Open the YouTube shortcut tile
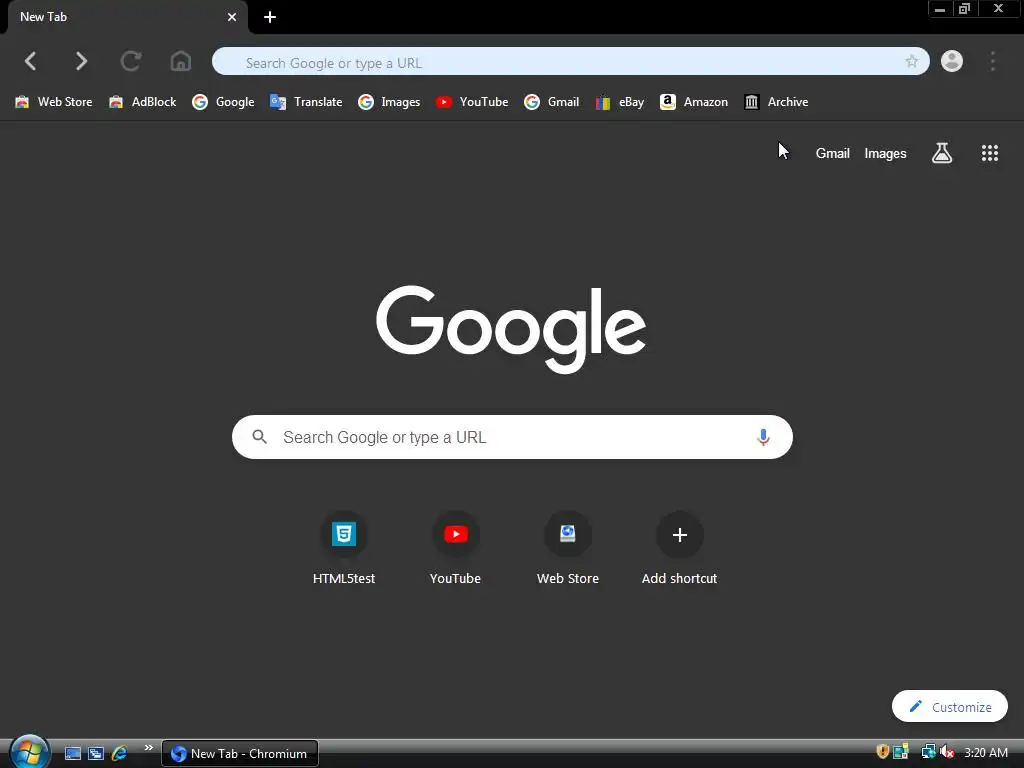 455,549
